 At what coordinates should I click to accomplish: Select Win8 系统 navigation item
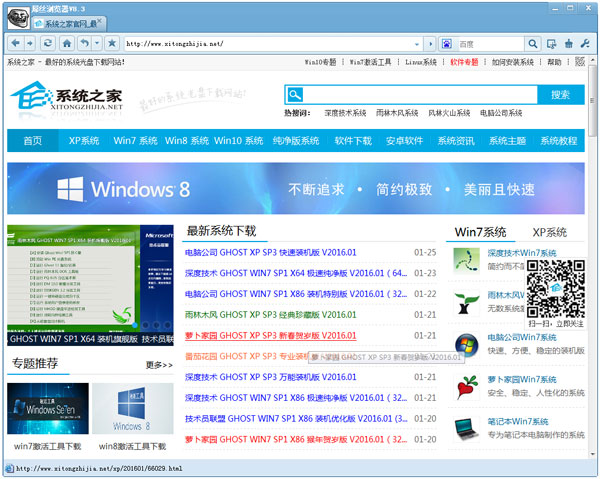[x=187, y=141]
